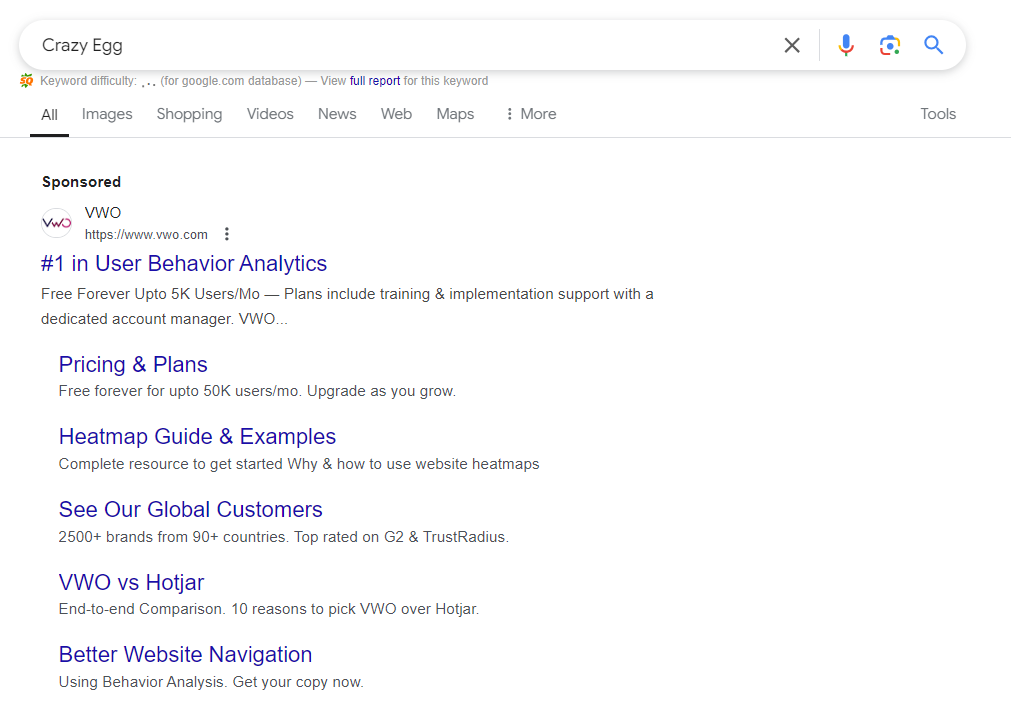Click 'End-to-end Comparison' description text
The width and height of the screenshot is (1011, 704).
(269, 609)
